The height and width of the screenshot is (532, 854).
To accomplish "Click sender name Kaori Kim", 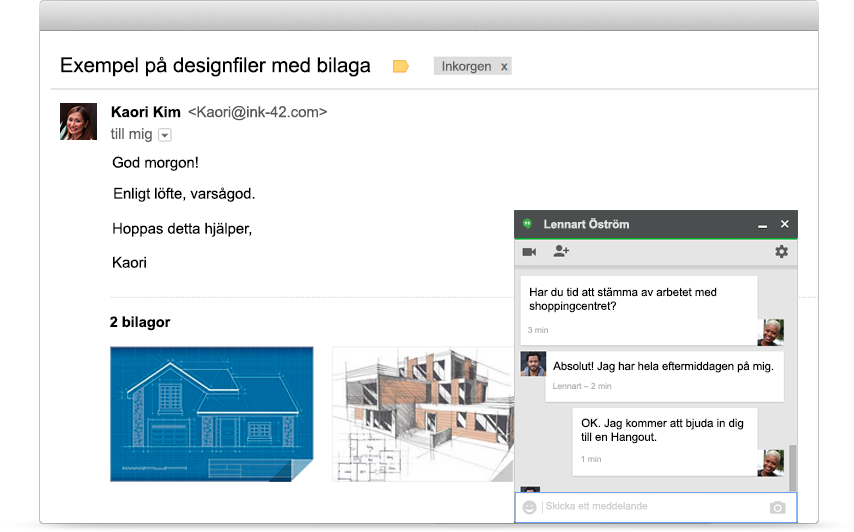I will click(x=145, y=112).
